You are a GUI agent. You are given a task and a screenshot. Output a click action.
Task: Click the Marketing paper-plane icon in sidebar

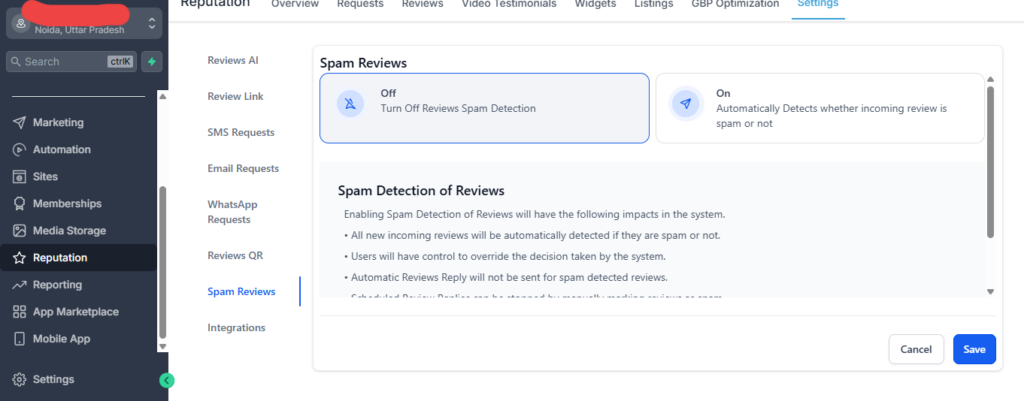pos(20,123)
